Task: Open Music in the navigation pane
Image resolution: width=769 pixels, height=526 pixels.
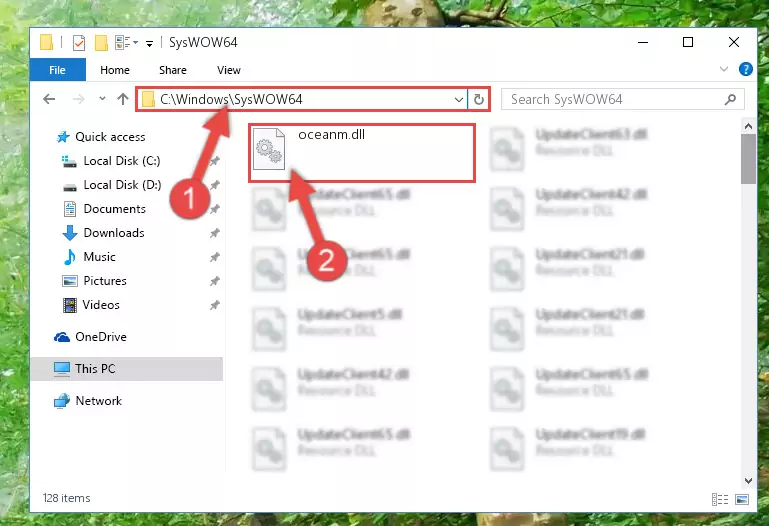Action: [x=99, y=257]
